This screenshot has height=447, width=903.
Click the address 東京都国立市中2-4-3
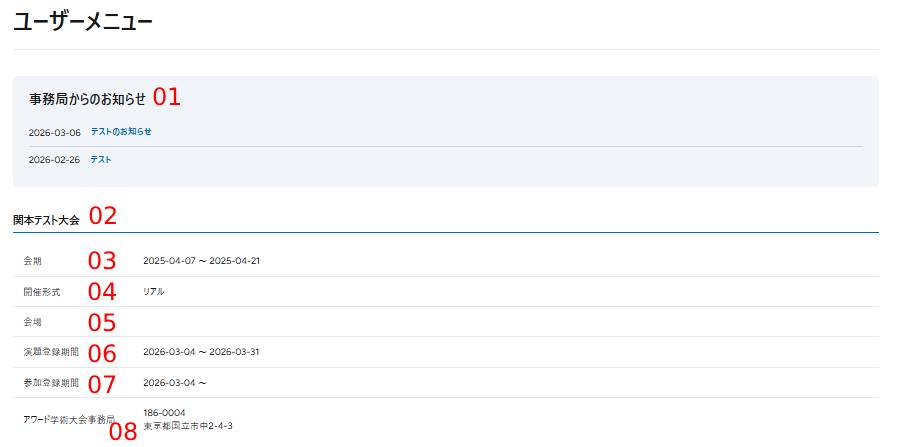(x=188, y=426)
